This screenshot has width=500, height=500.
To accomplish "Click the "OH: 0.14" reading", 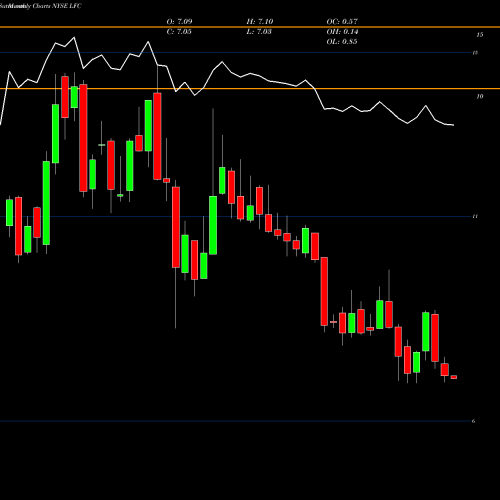I will [342, 32].
